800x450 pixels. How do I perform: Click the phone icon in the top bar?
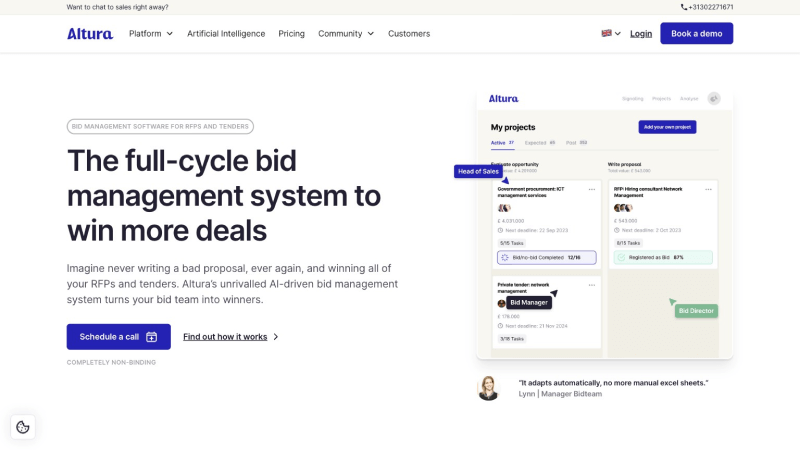pos(685,7)
